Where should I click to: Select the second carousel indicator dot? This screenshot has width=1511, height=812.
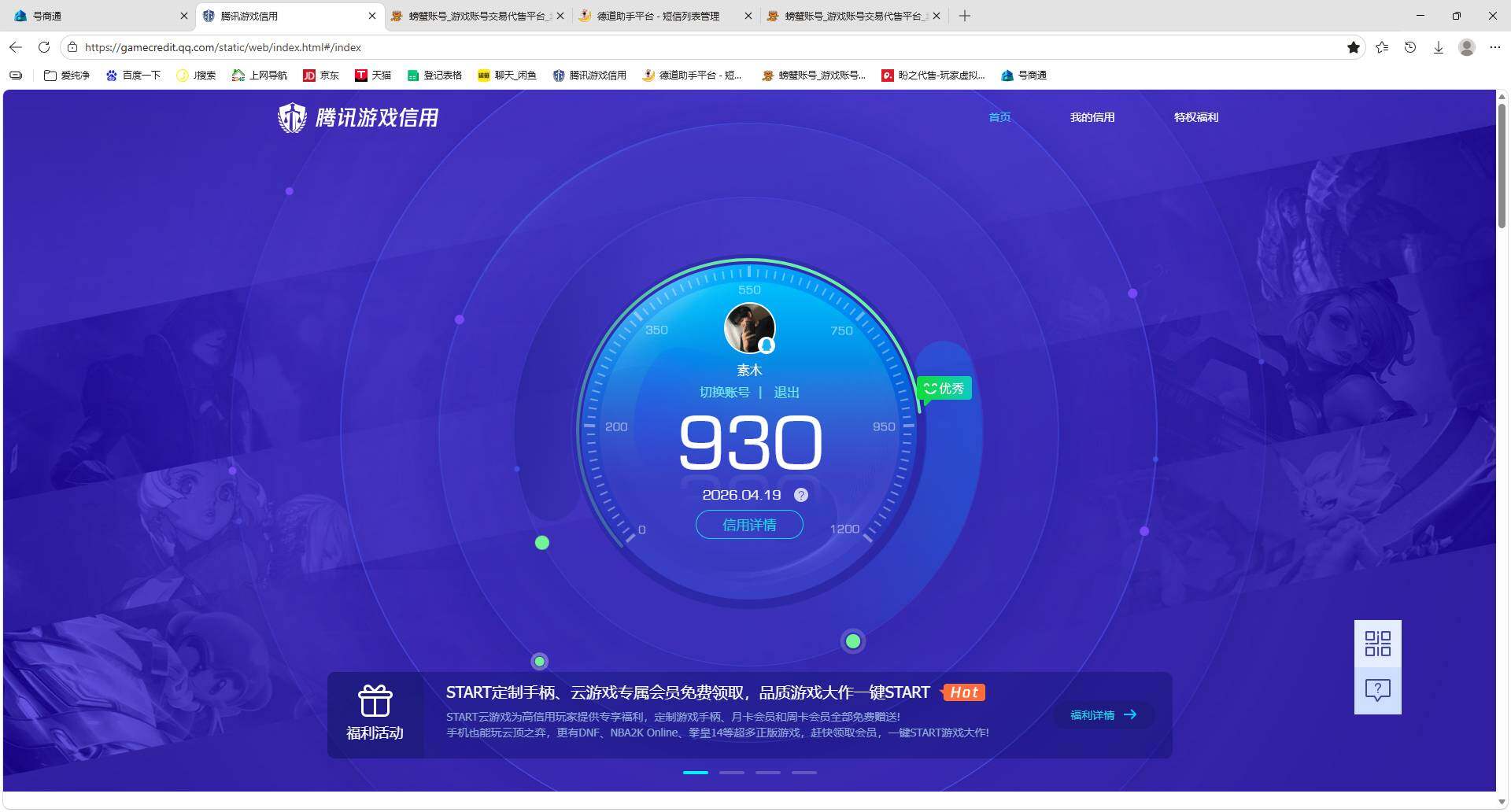[731, 773]
